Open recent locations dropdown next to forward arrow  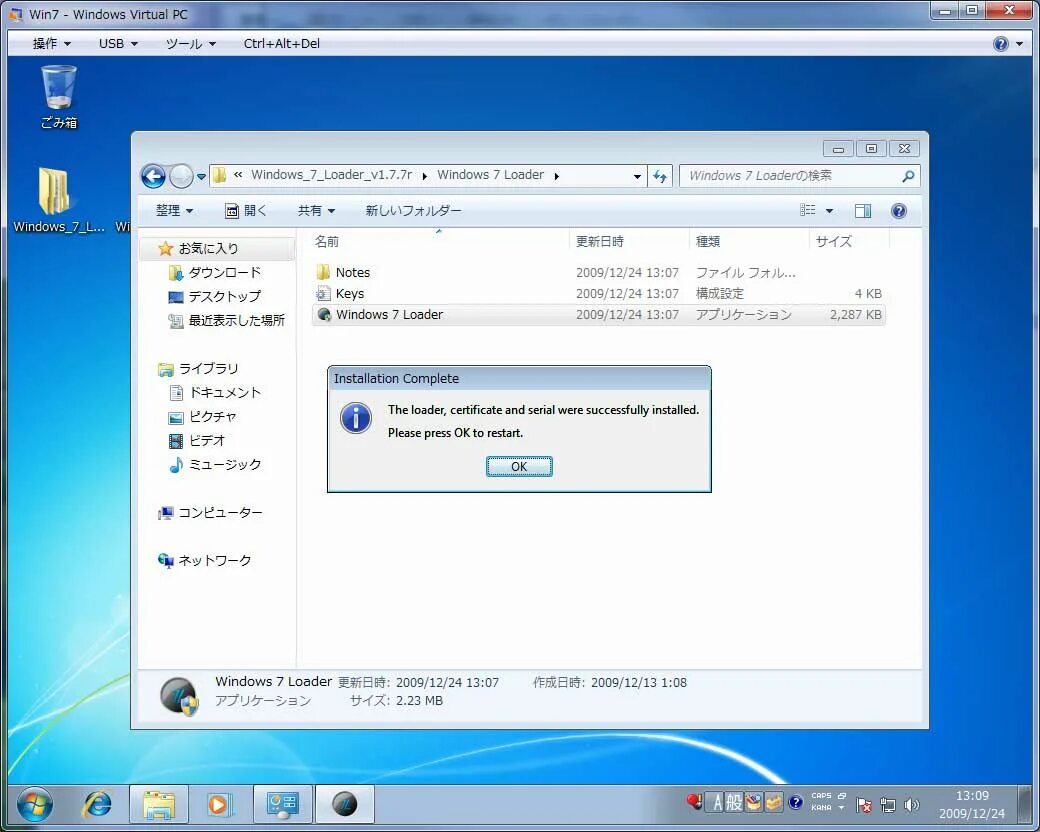201,176
